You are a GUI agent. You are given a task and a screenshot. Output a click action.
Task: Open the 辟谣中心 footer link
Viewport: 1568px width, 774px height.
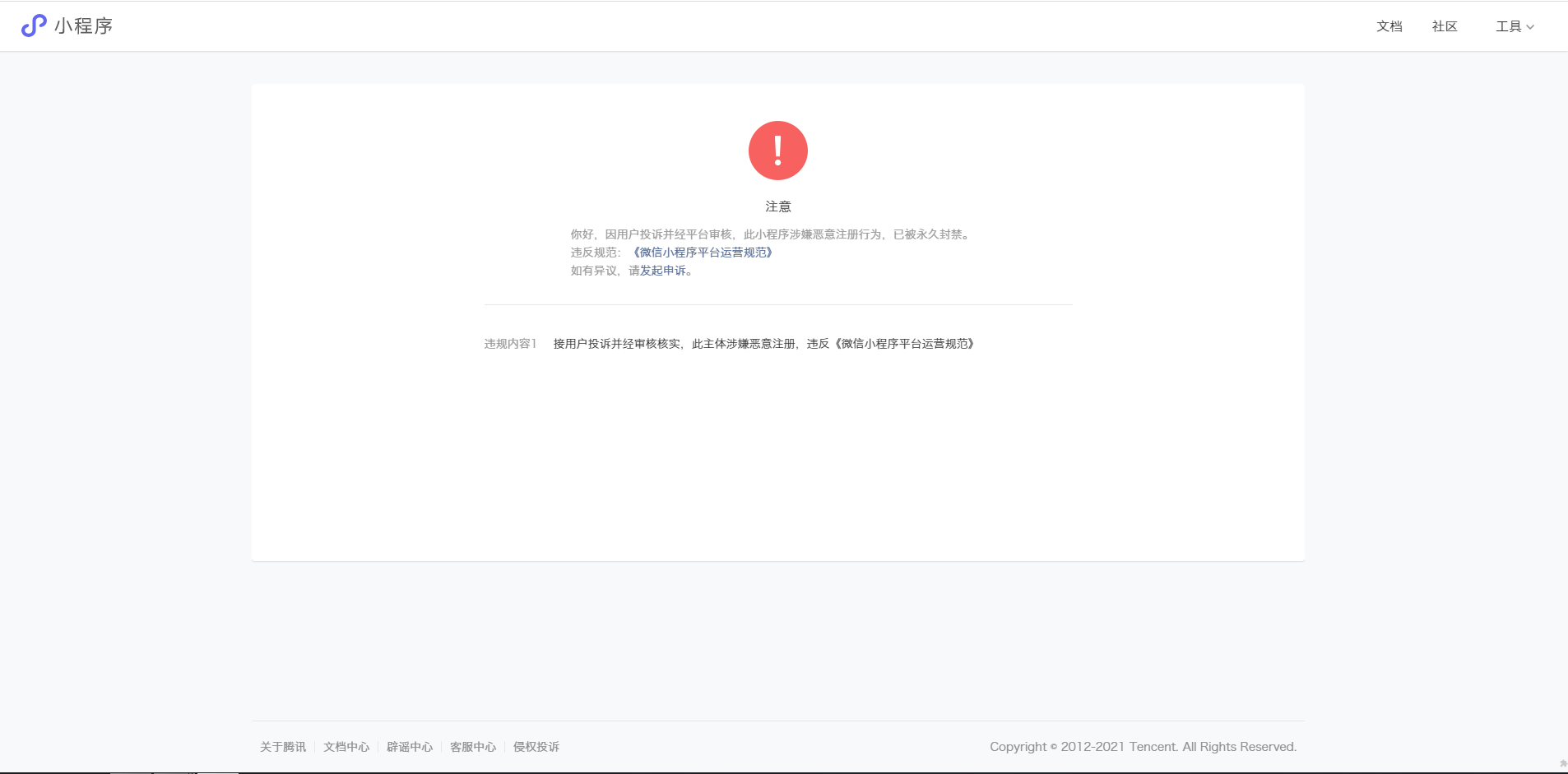click(410, 747)
